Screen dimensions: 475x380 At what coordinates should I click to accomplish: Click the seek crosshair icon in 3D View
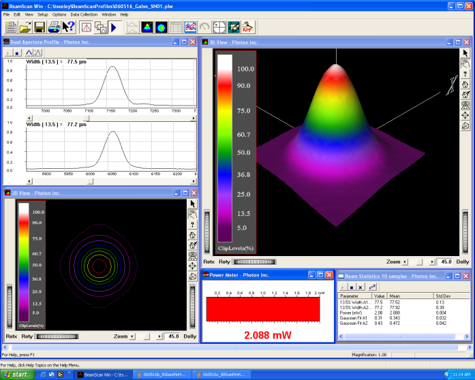tap(465, 116)
